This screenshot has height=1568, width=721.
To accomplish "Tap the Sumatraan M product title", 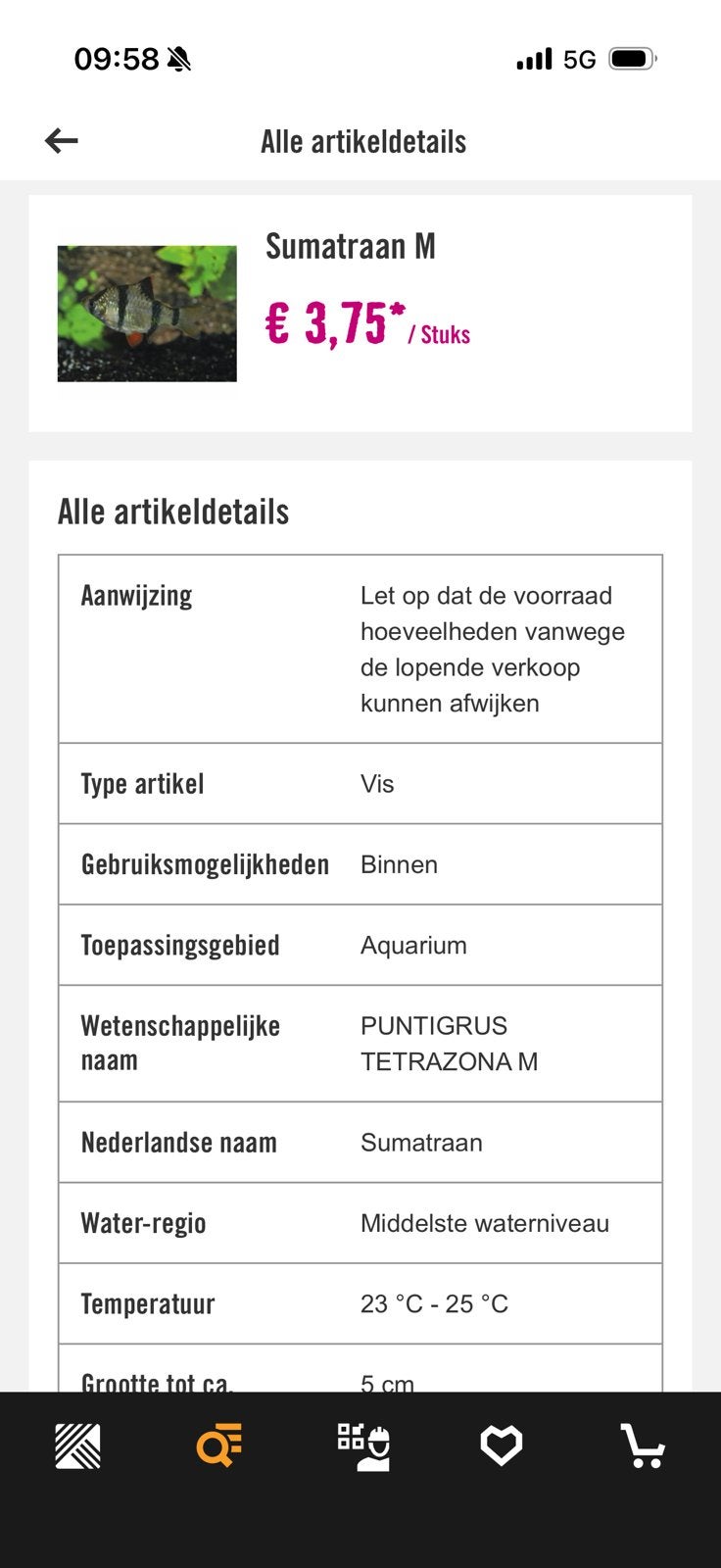I will [351, 246].
